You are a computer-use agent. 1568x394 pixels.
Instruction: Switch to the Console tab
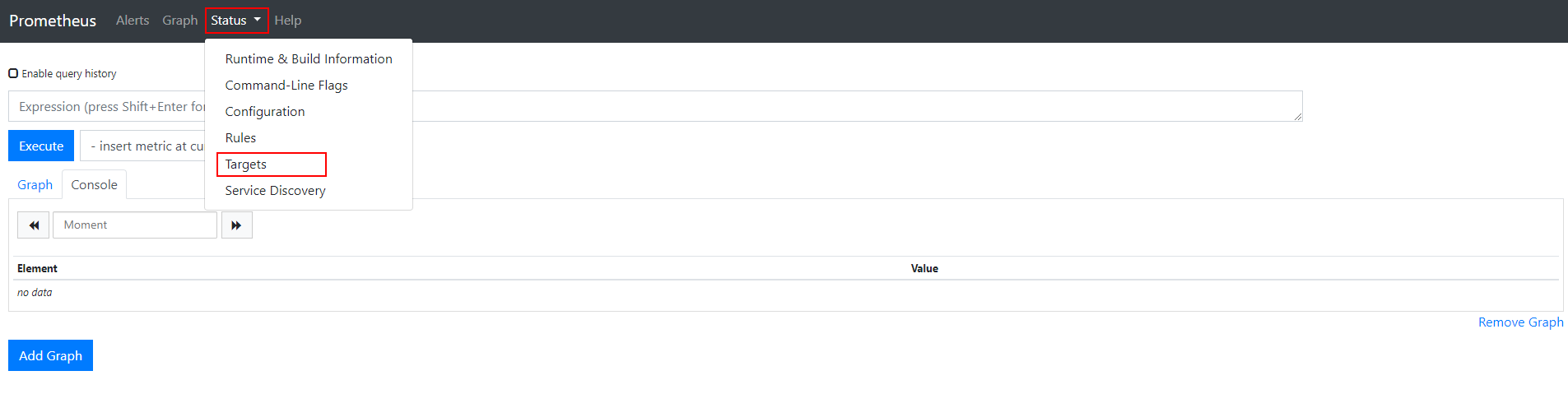pos(94,185)
